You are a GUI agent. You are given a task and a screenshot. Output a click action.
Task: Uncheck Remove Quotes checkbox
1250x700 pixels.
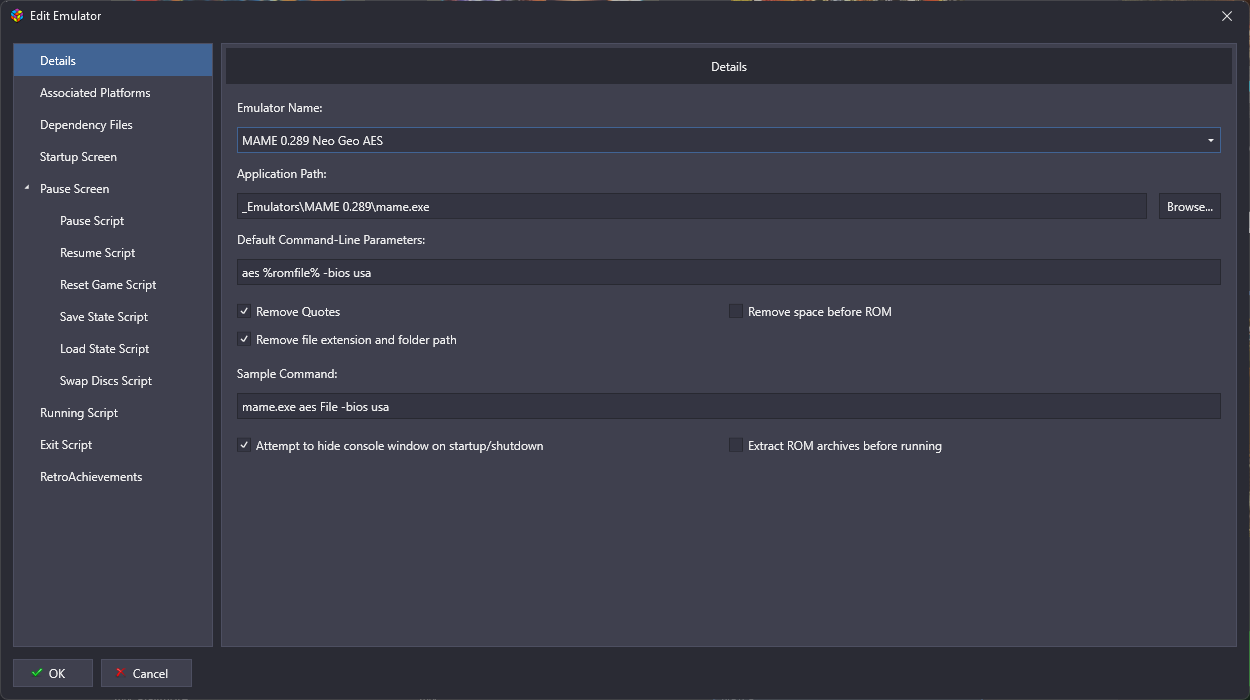244,312
